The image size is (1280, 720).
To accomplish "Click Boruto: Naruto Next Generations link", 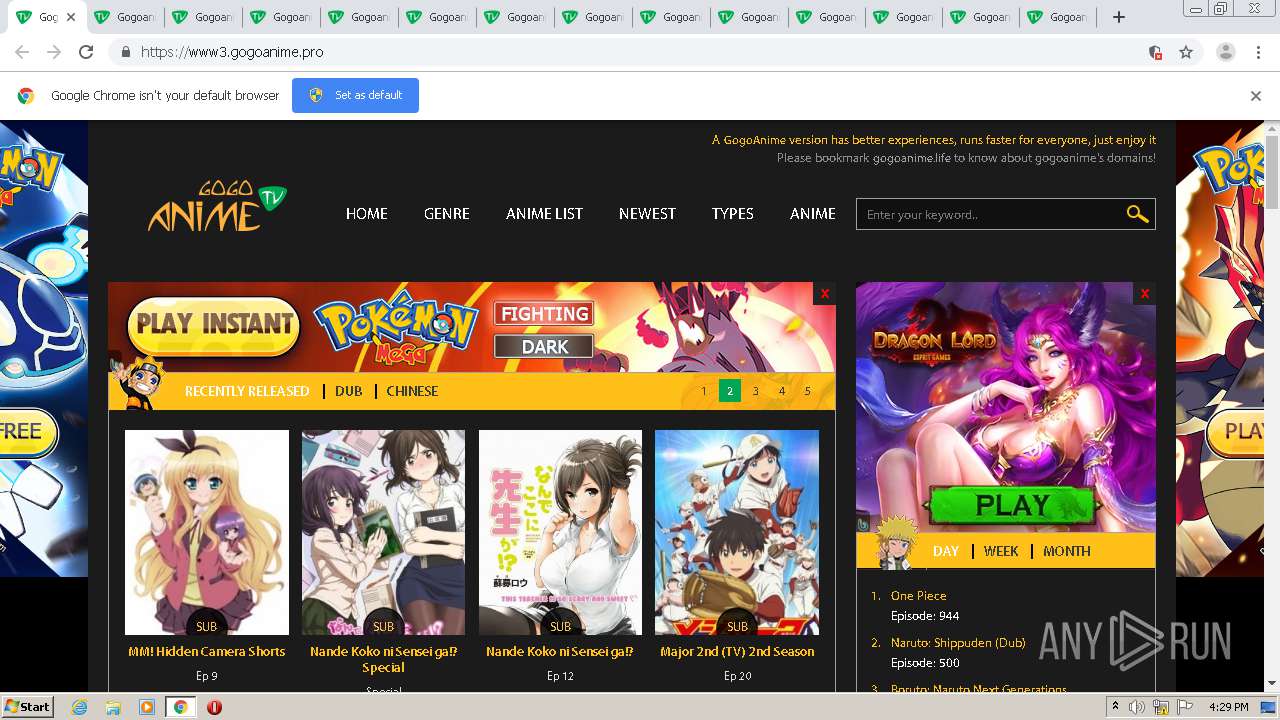I will [x=979, y=689].
